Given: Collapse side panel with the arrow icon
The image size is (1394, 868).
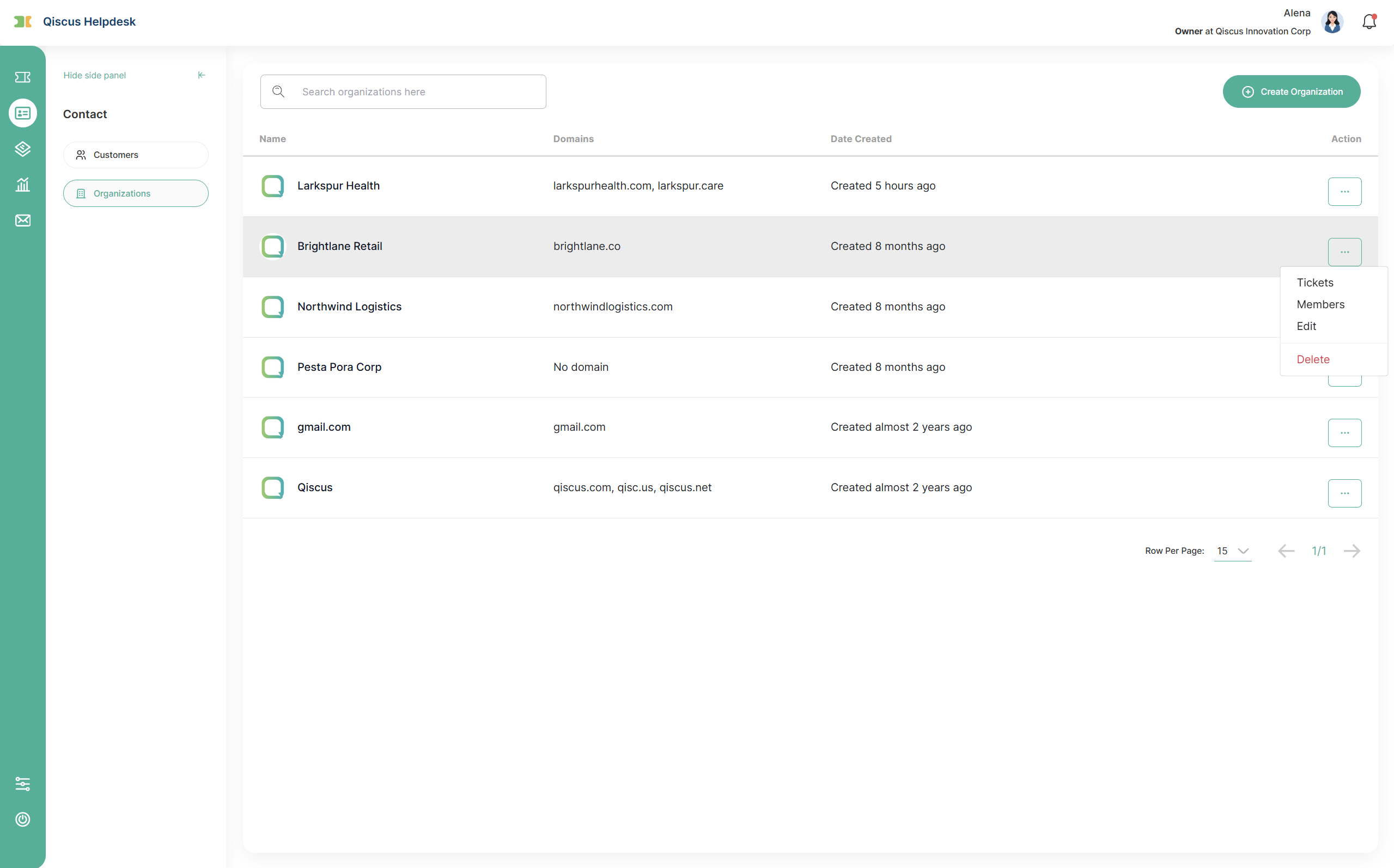Looking at the screenshot, I should 202,75.
